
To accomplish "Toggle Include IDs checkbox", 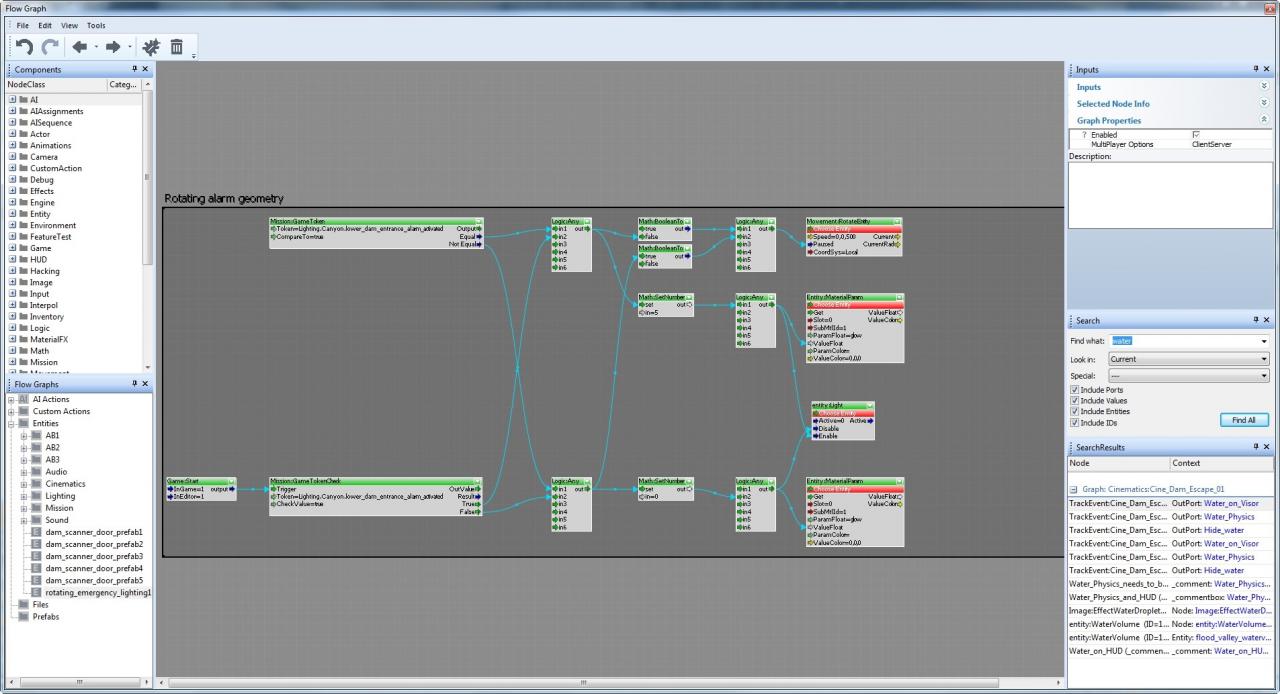I will click(x=1075, y=422).
